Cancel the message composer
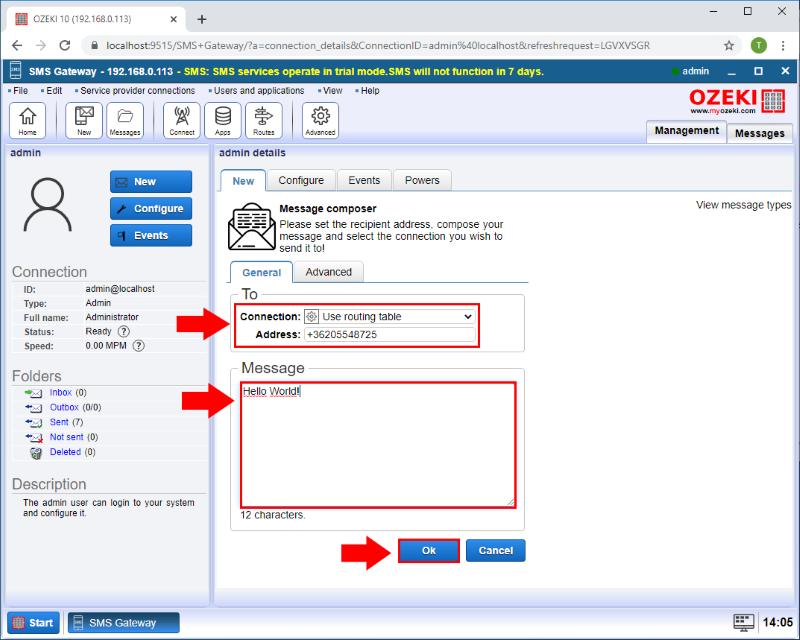 point(495,551)
